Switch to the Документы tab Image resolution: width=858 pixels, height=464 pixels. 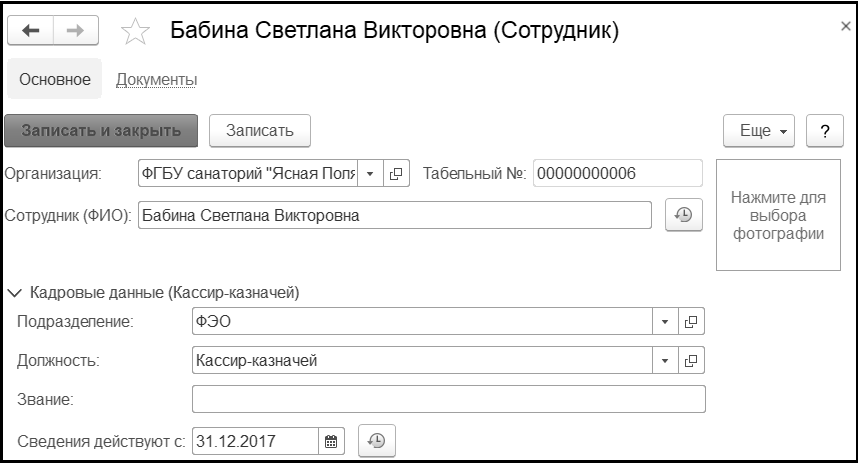point(156,79)
